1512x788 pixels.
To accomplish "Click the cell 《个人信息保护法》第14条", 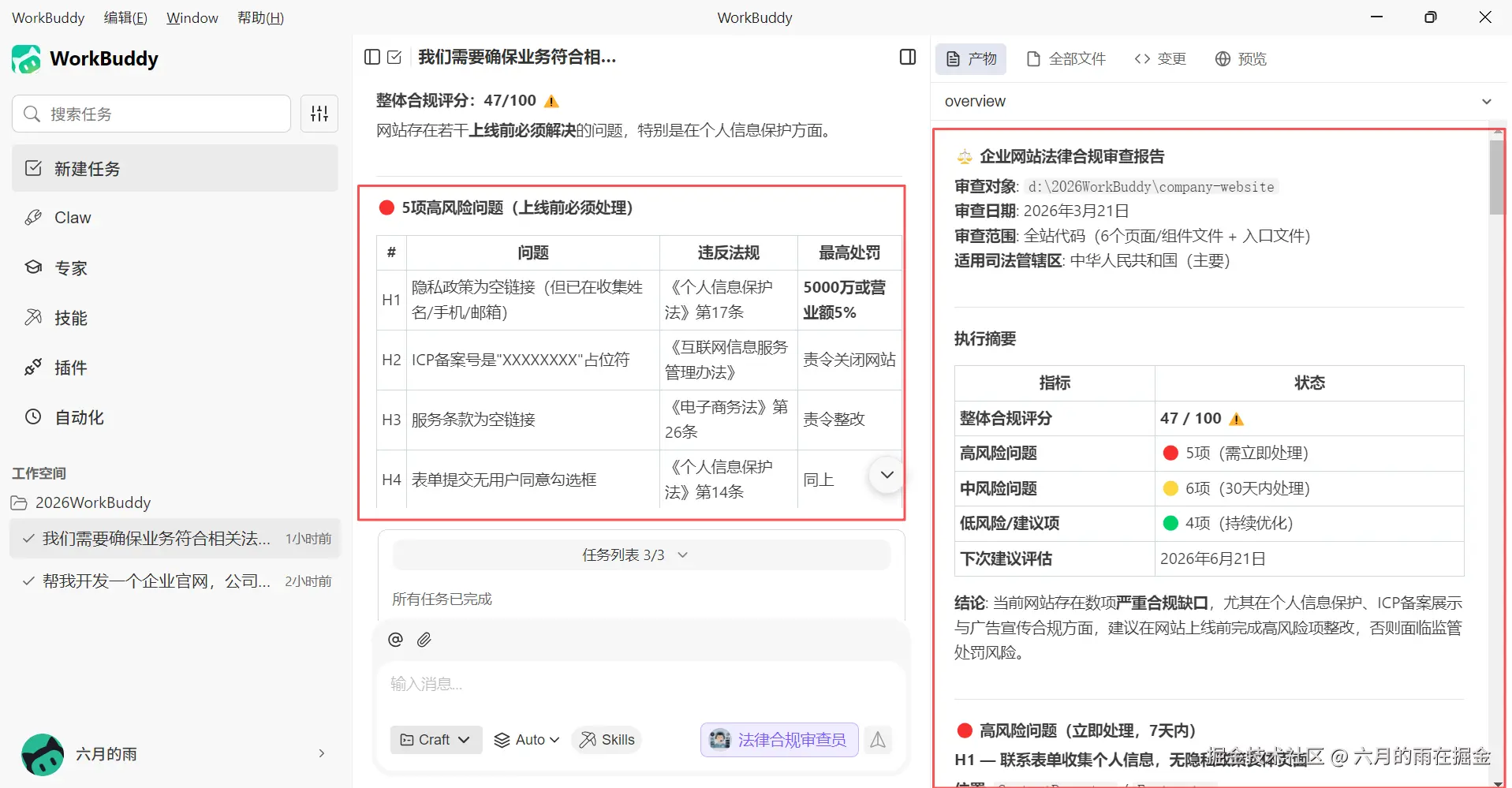I will [x=729, y=480].
